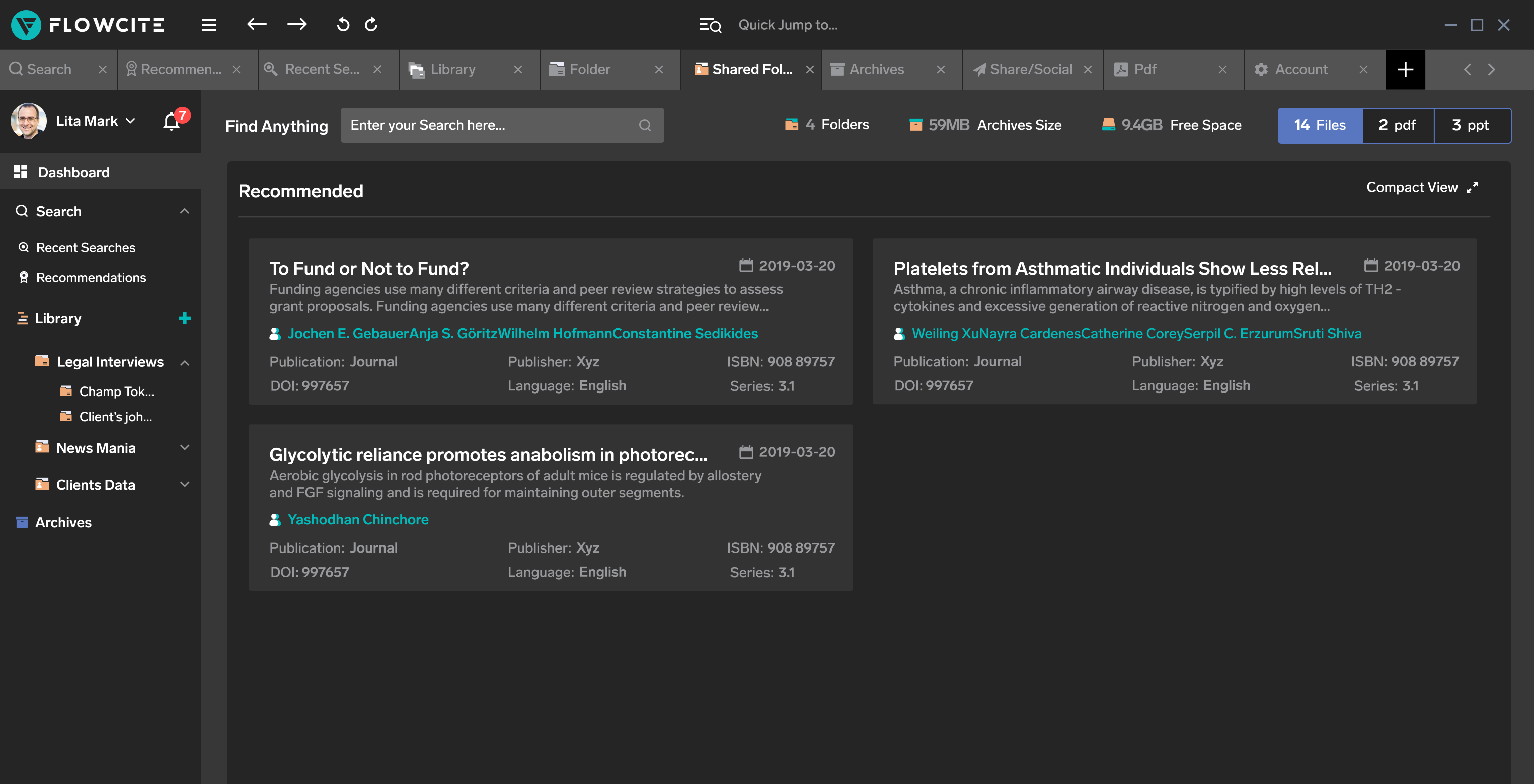Open the hamburger menu icon
The width and height of the screenshot is (1534, 784).
tap(209, 25)
